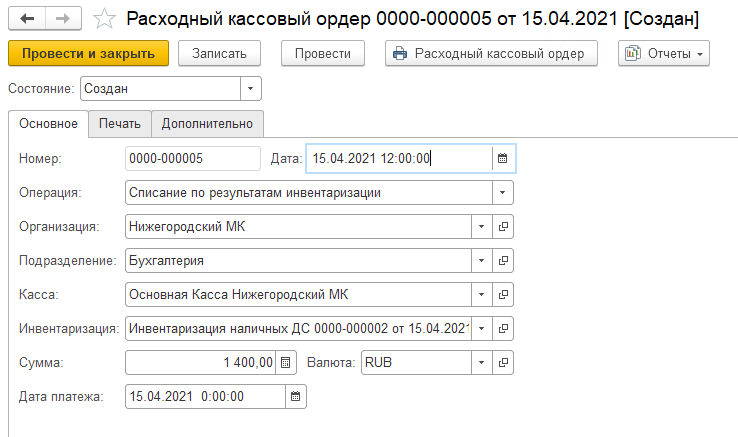Click into the Номер input field
The image size is (738, 437).
click(193, 158)
